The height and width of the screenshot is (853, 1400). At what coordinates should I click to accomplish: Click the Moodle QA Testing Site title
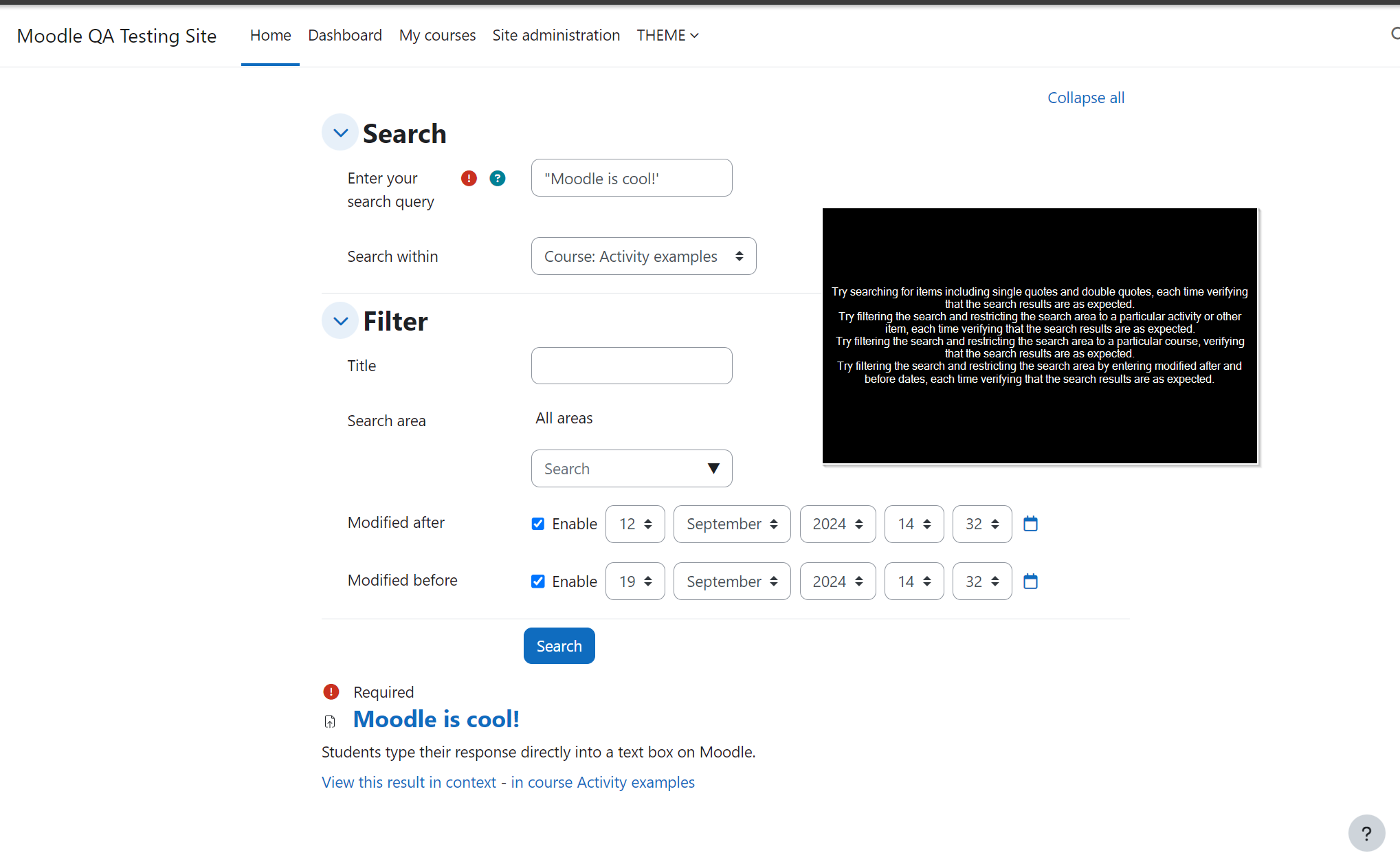point(117,36)
